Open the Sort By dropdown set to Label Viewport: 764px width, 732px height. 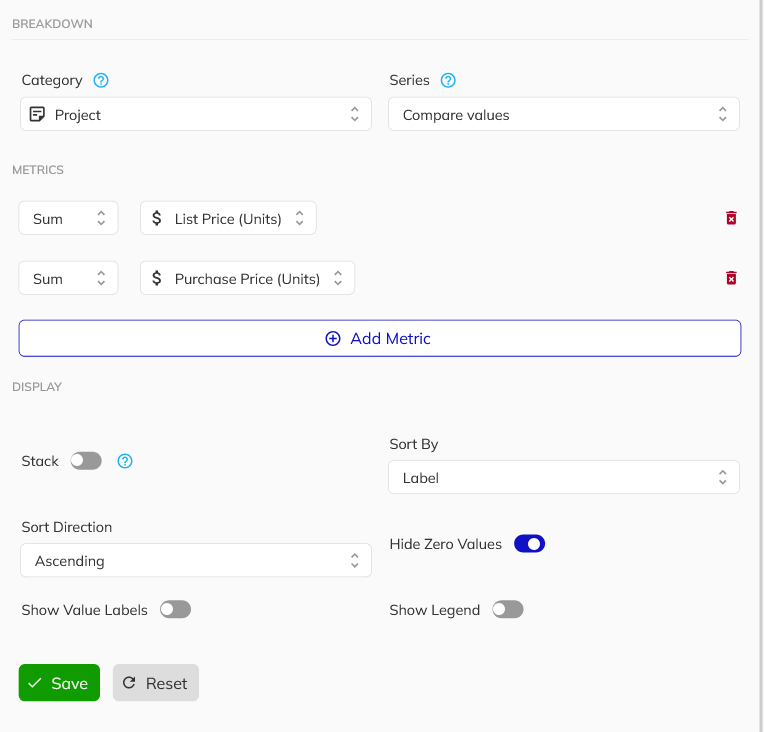(564, 477)
